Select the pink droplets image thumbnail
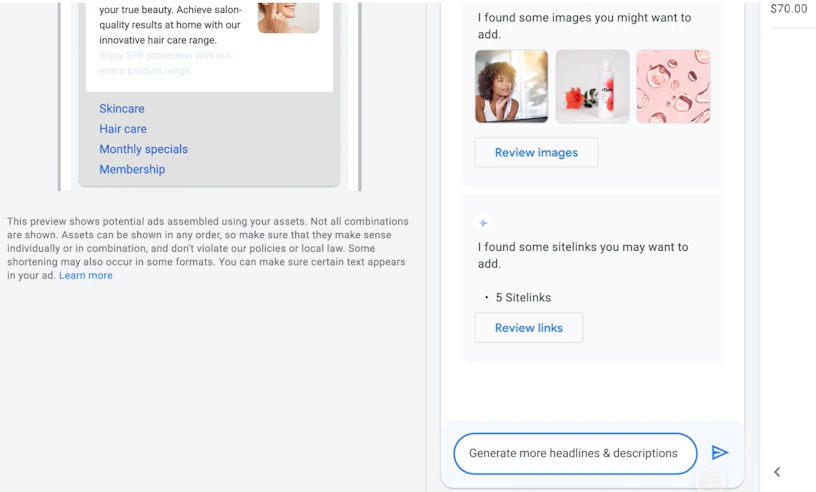 point(673,86)
